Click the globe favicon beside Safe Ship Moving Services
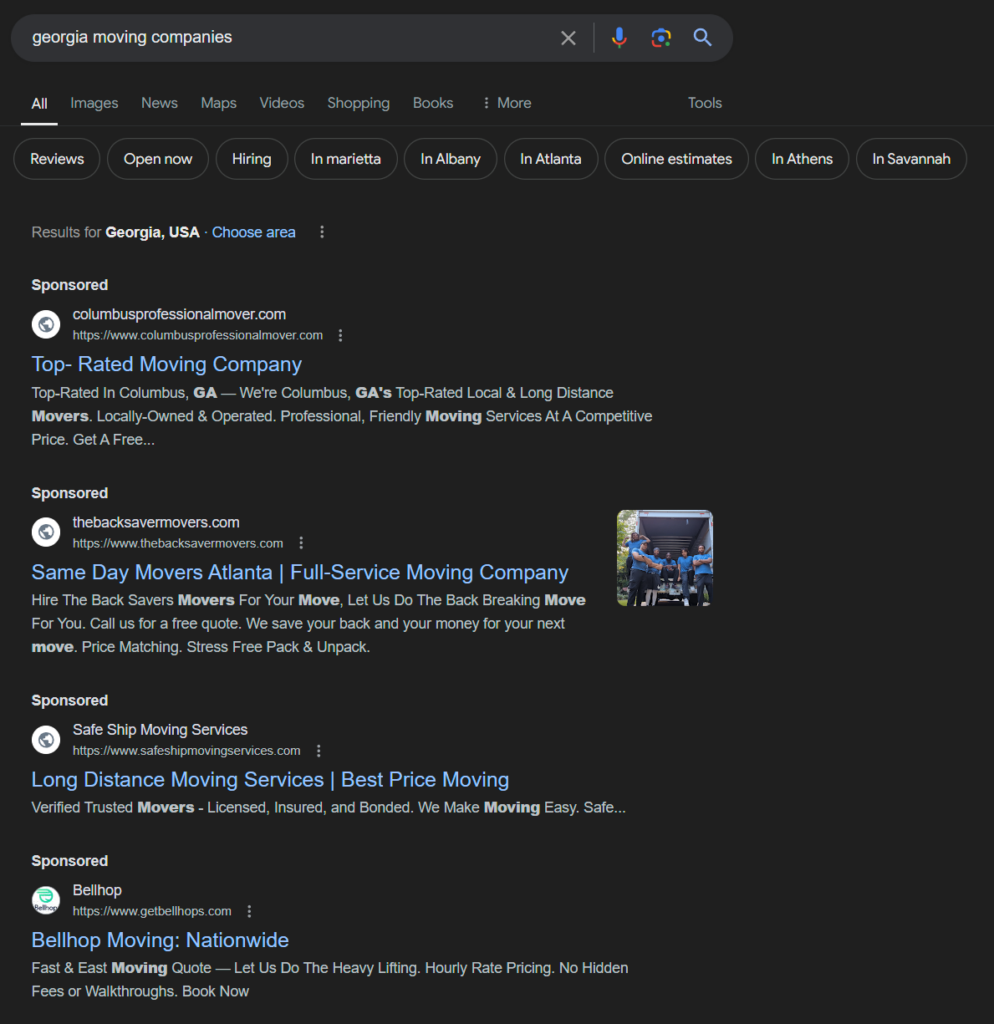994x1024 pixels. click(x=46, y=740)
